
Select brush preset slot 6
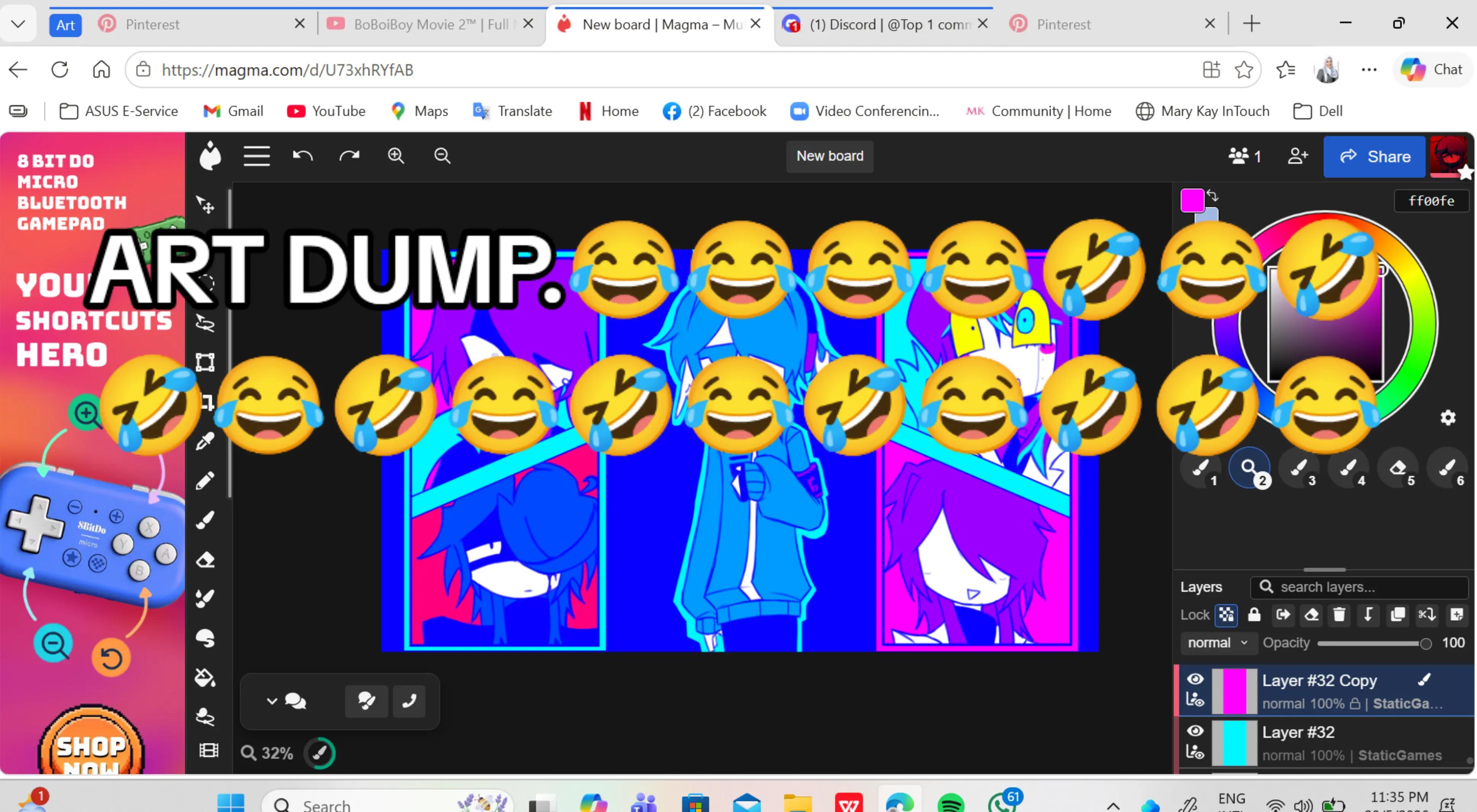(1447, 468)
